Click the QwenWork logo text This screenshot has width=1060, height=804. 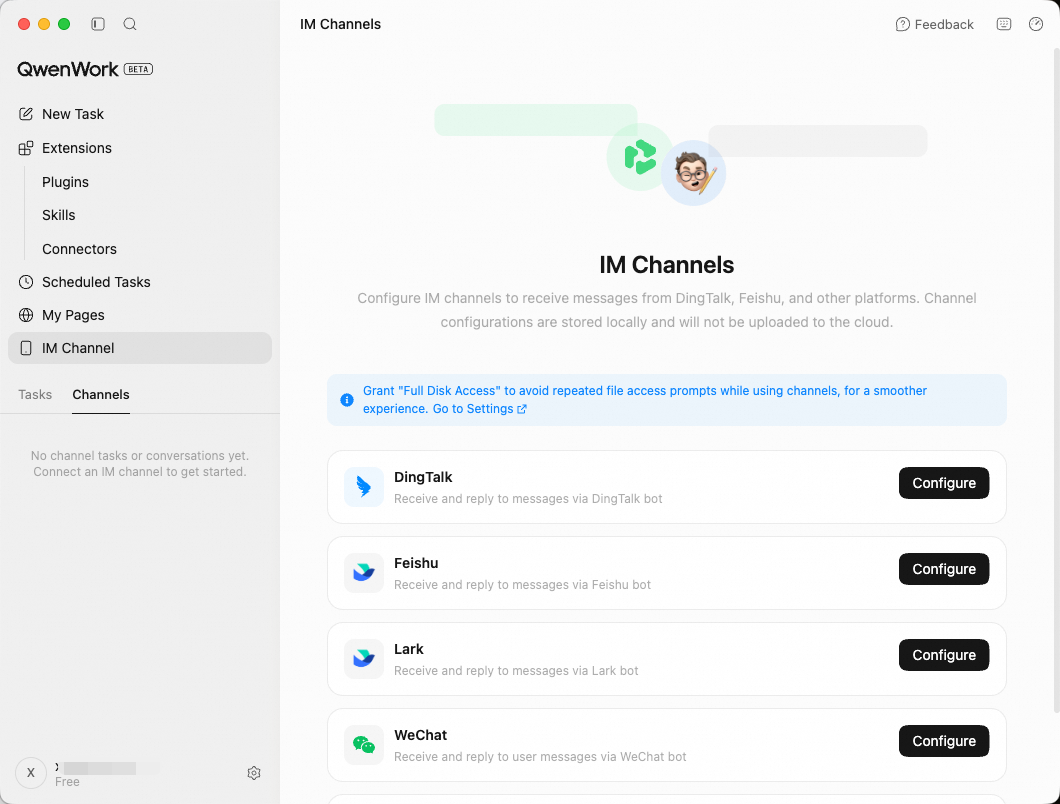click(68, 69)
